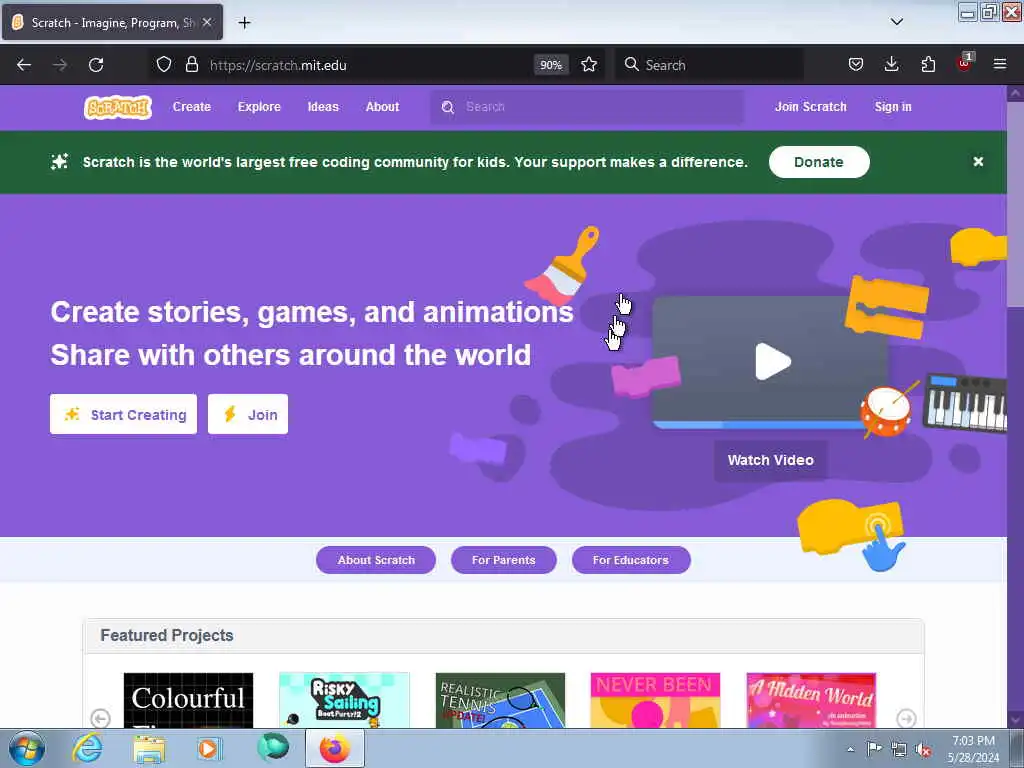Open the Explore page link
The width and height of the screenshot is (1024, 768).
coord(259,106)
